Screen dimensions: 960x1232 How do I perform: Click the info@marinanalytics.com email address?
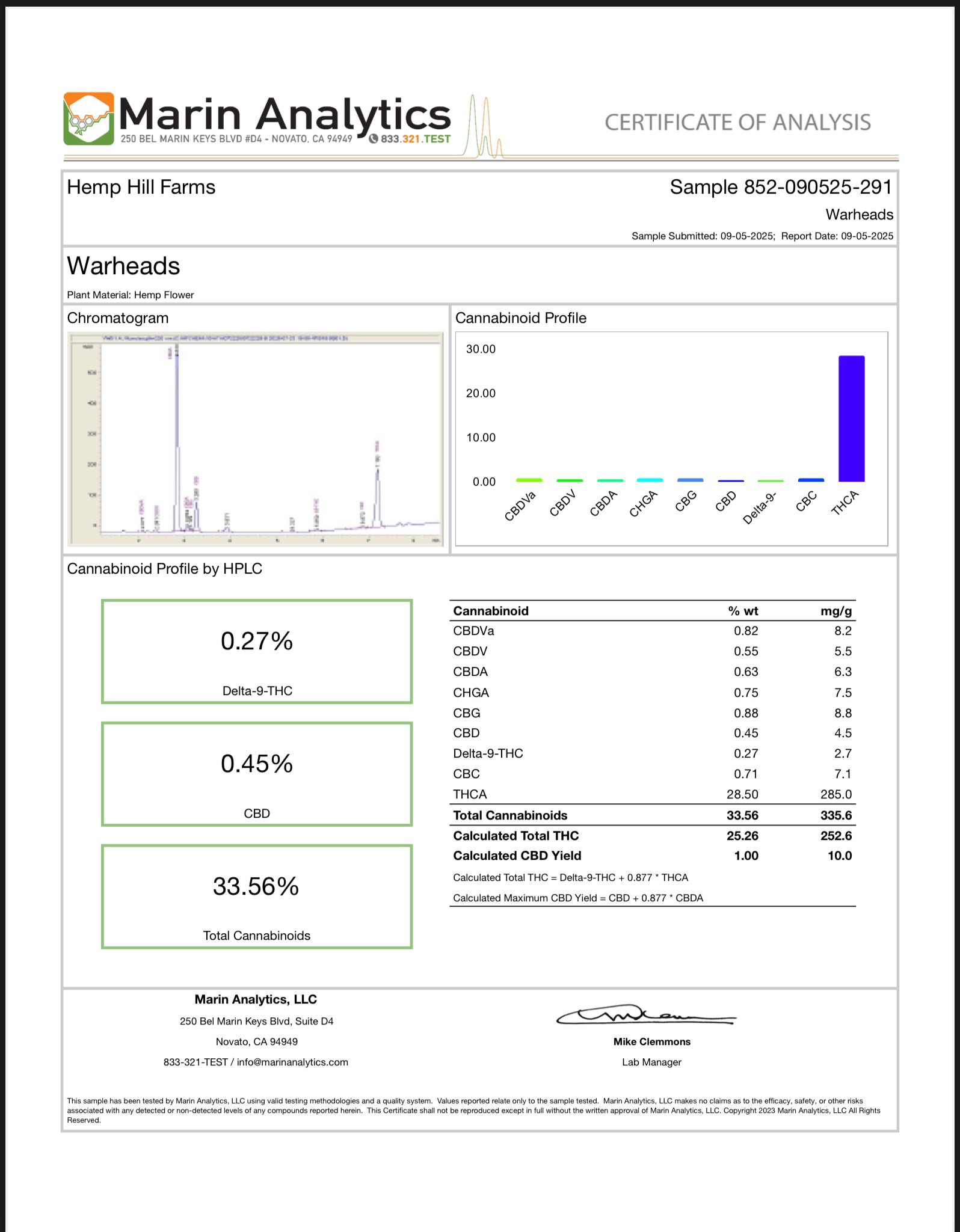click(292, 1062)
